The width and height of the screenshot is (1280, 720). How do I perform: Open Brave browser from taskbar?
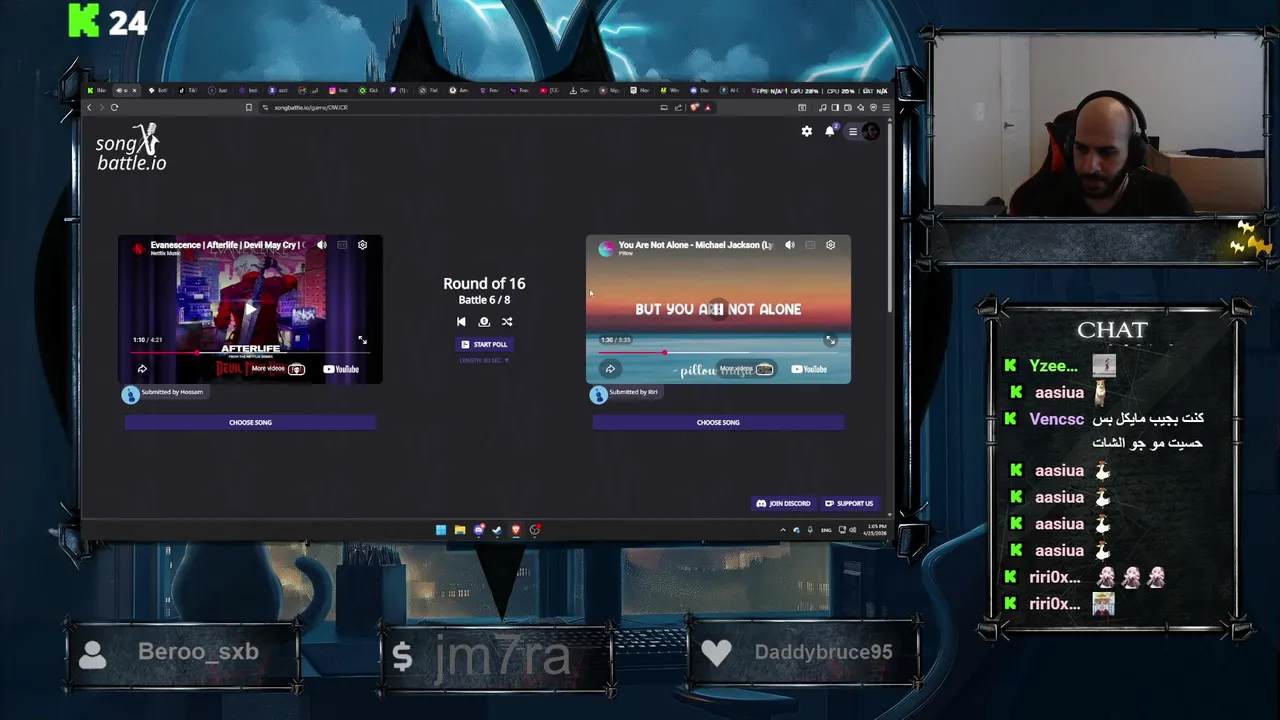[516, 530]
